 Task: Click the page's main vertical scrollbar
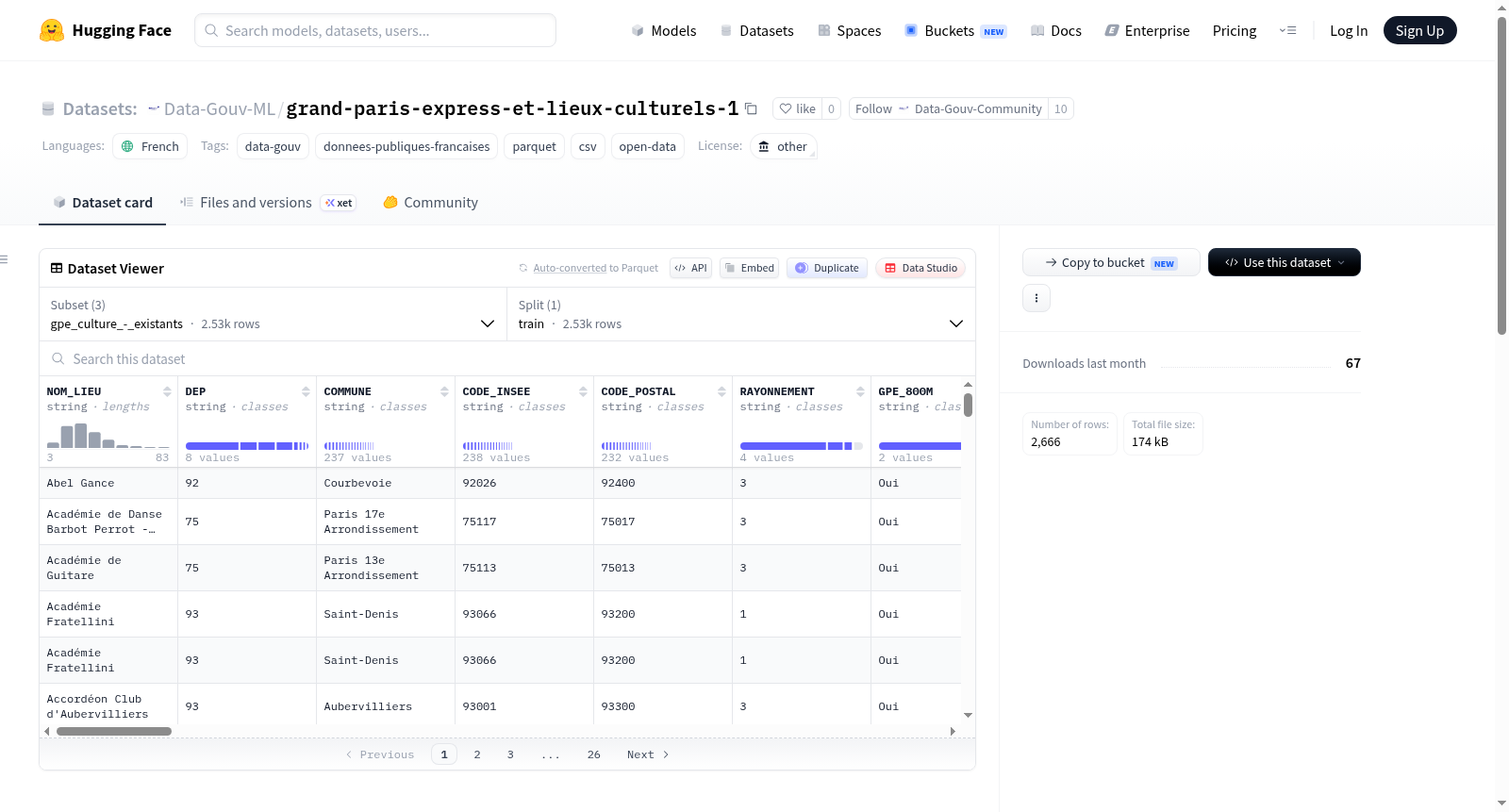[x=1501, y=174]
